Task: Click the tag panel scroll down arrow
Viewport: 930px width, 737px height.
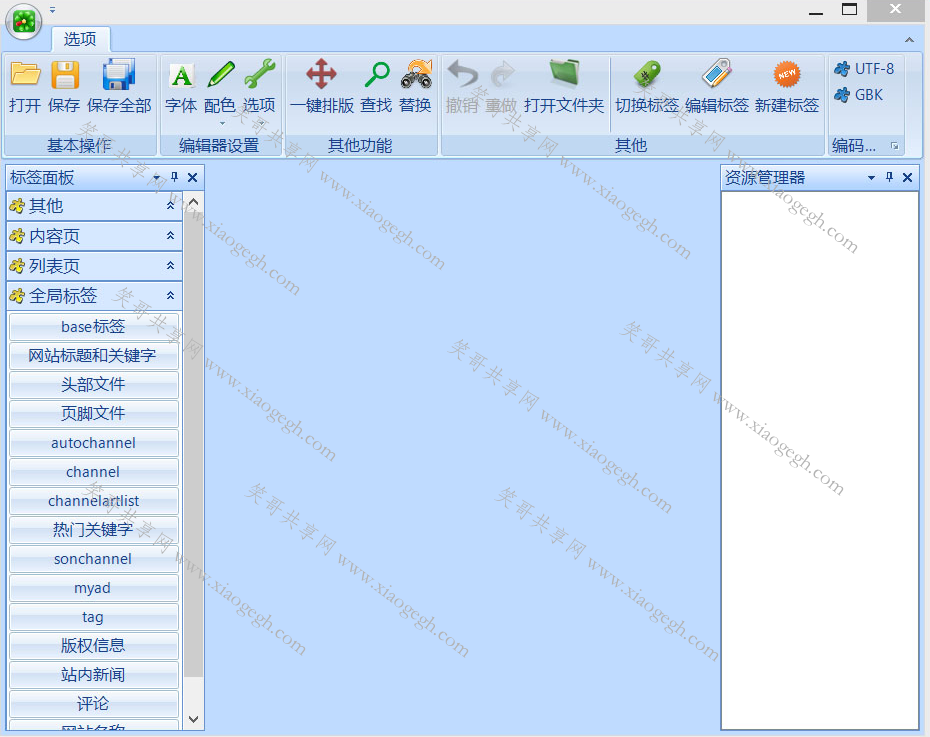Action: pos(193,719)
